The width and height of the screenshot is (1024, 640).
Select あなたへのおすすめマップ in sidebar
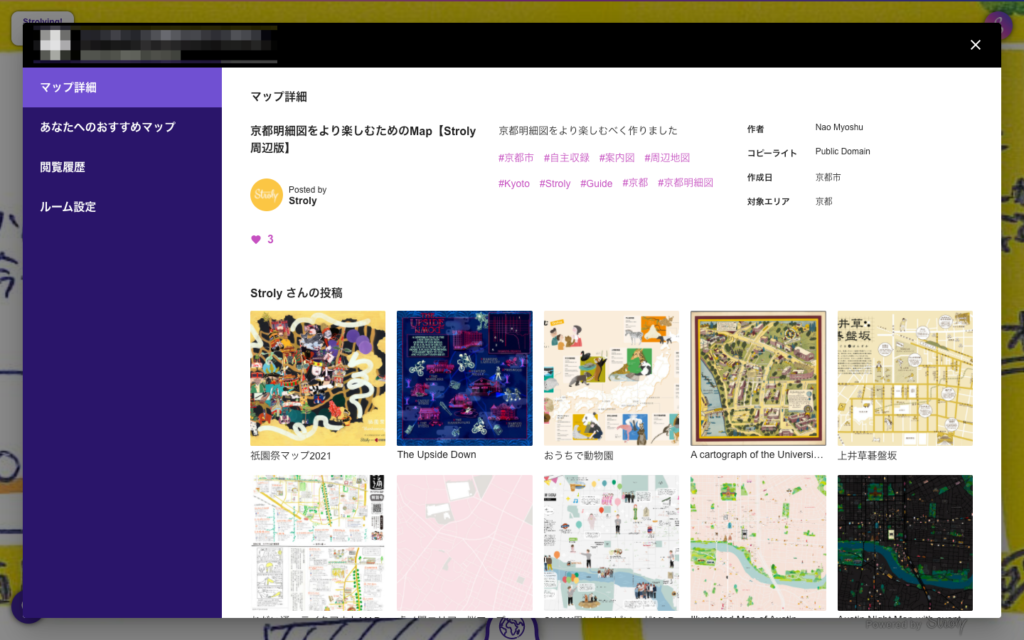click(122, 127)
